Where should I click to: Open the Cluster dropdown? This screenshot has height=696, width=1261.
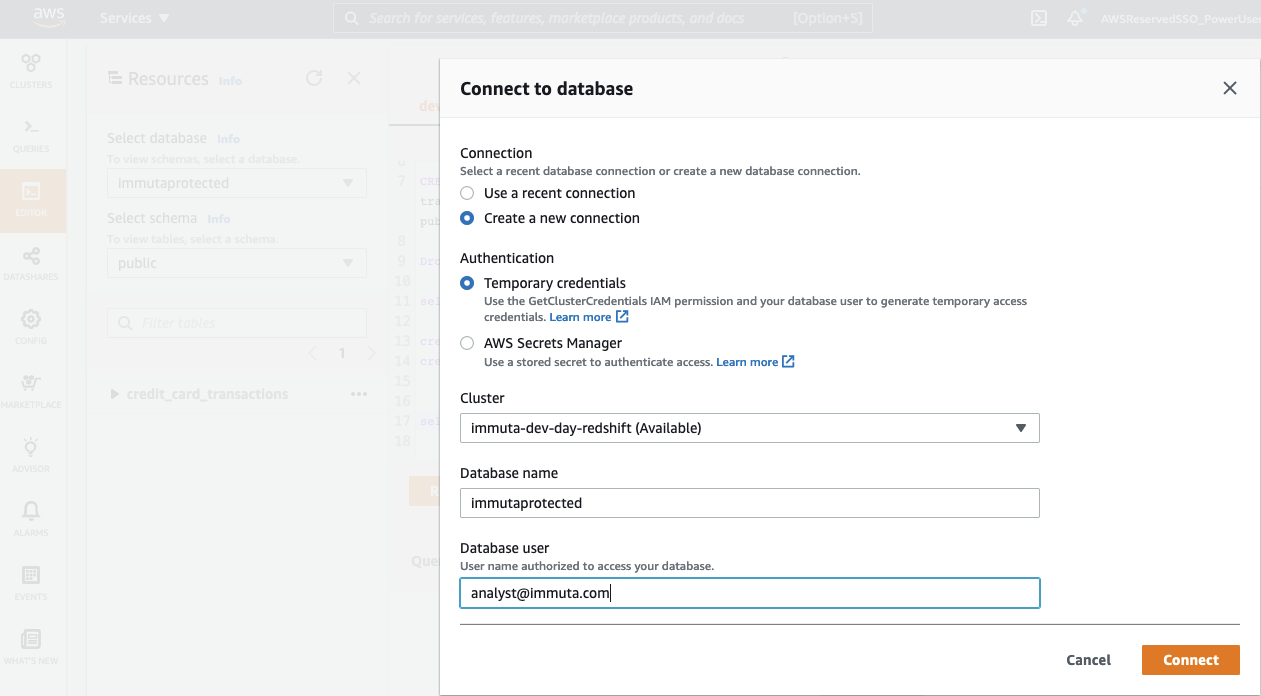(x=750, y=428)
